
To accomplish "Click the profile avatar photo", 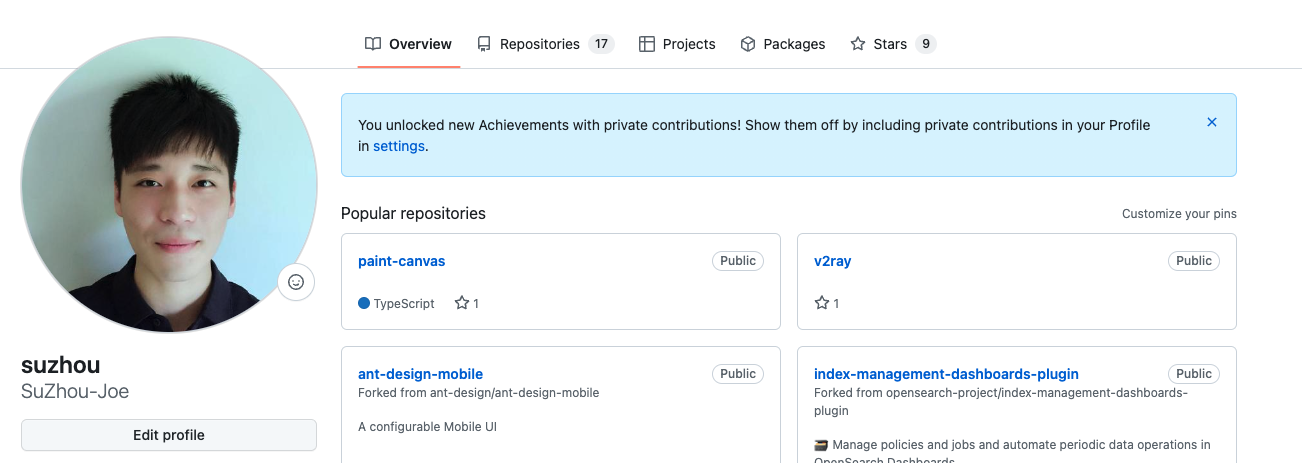I will point(169,185).
